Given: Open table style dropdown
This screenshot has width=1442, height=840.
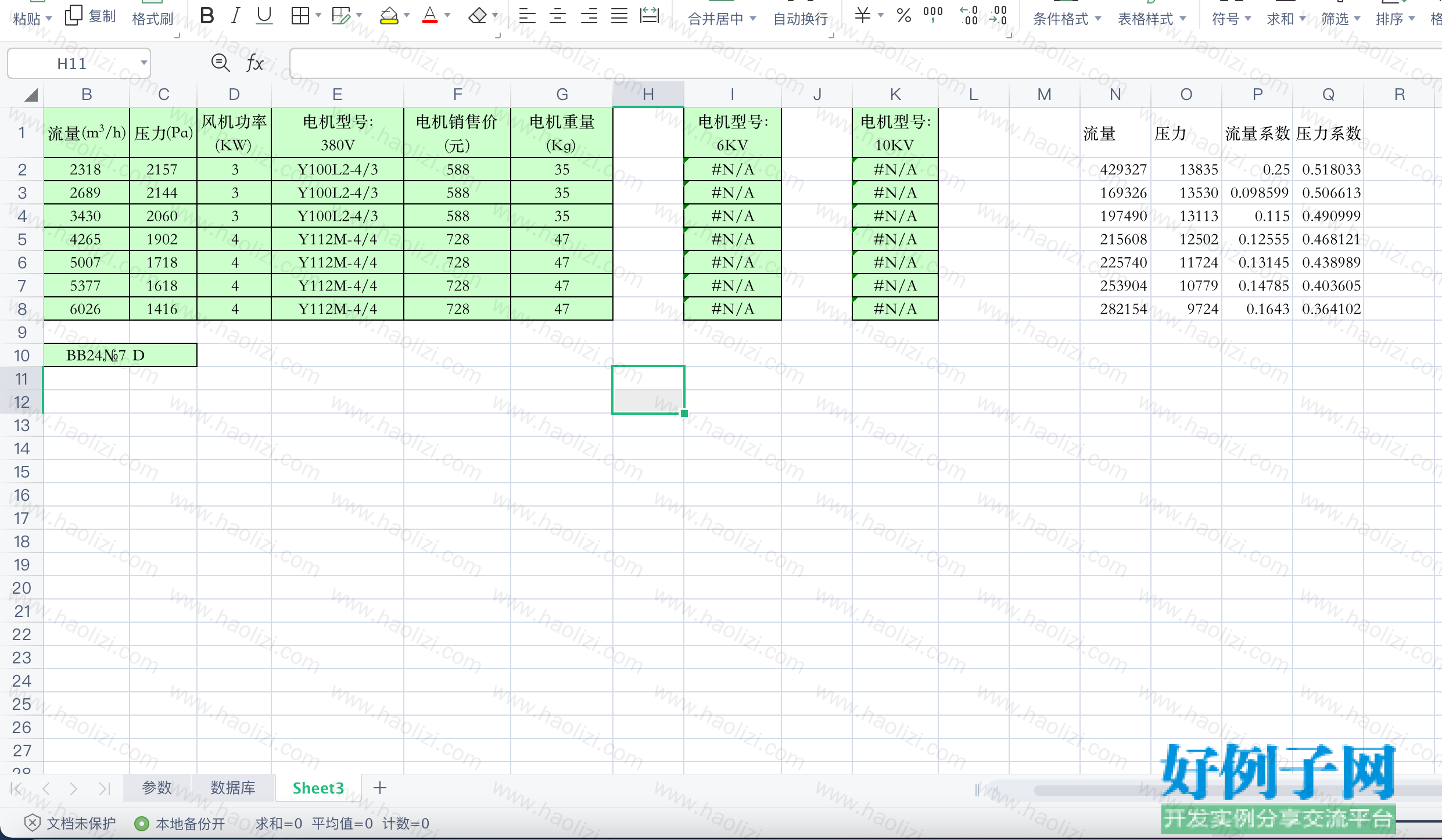Looking at the screenshot, I should 1183,19.
